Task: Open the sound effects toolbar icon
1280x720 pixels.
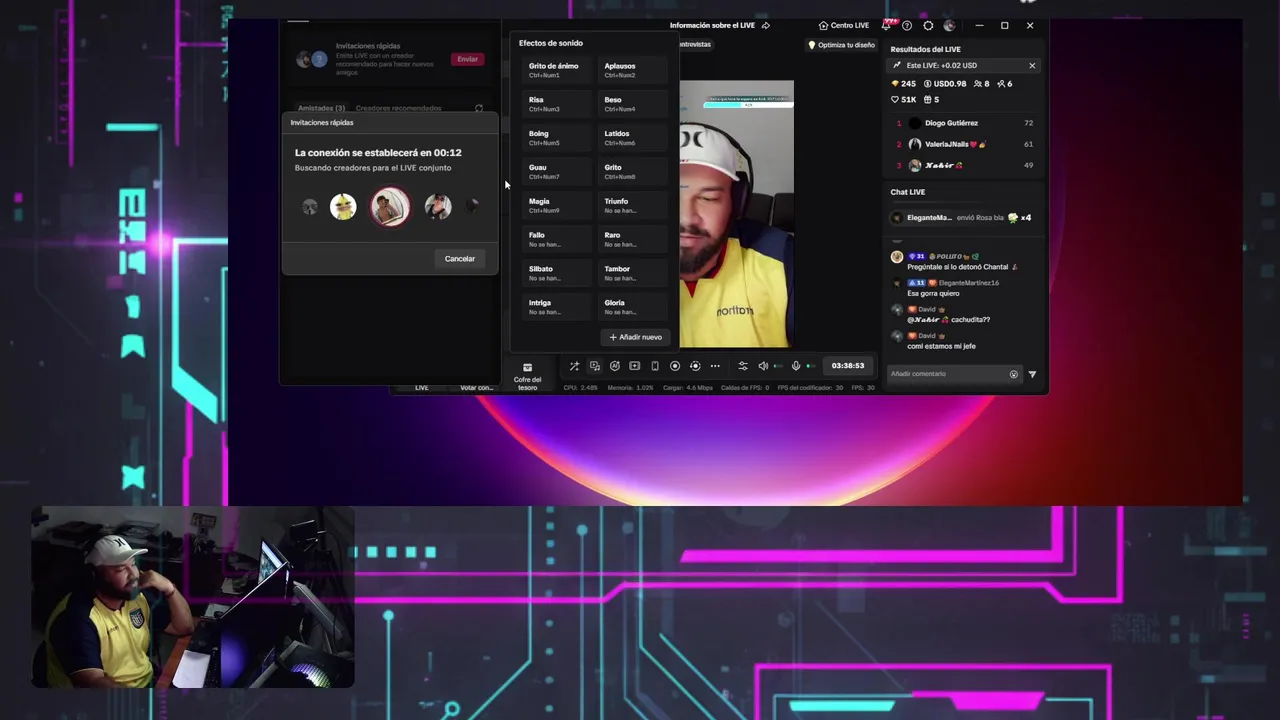Action: click(x=594, y=366)
